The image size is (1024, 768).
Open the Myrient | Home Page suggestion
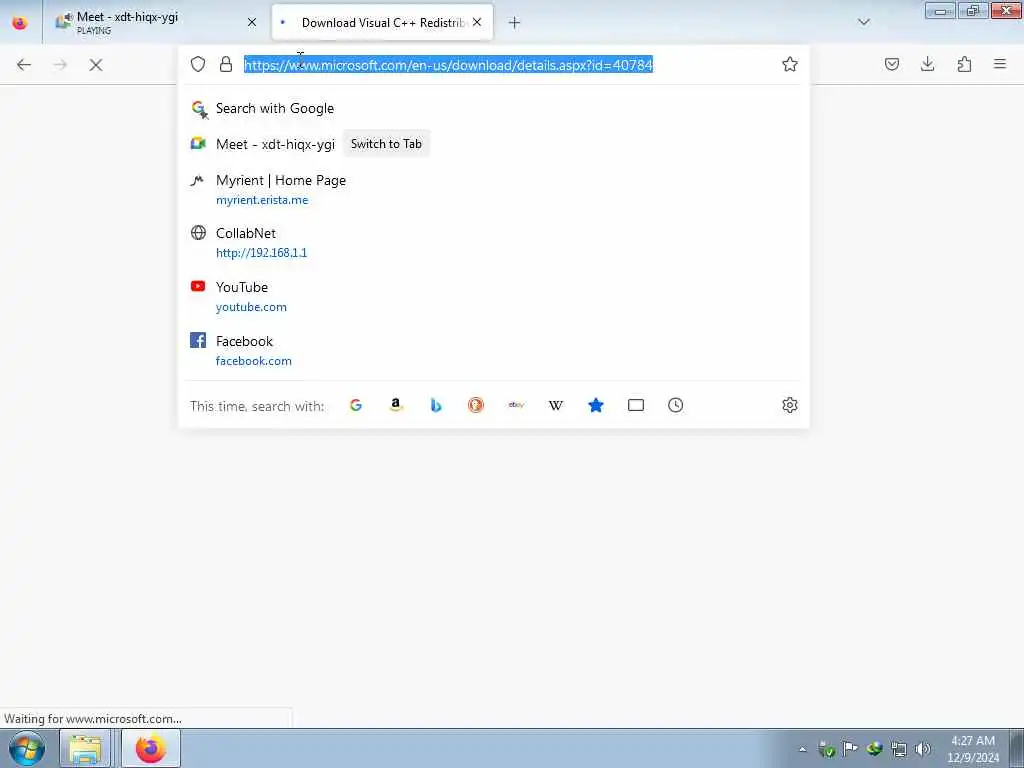(493, 189)
